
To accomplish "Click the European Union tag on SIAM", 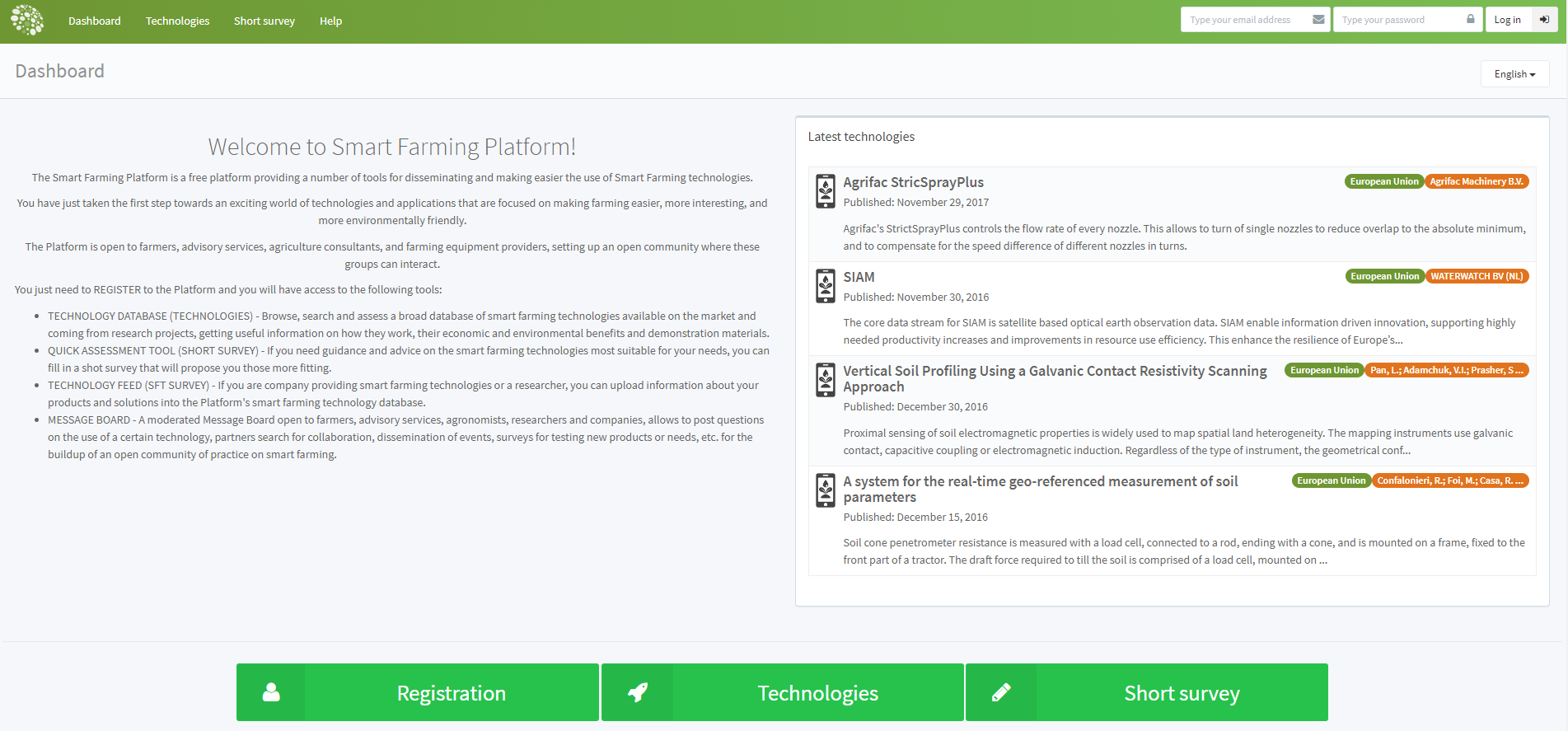I will click(1384, 276).
